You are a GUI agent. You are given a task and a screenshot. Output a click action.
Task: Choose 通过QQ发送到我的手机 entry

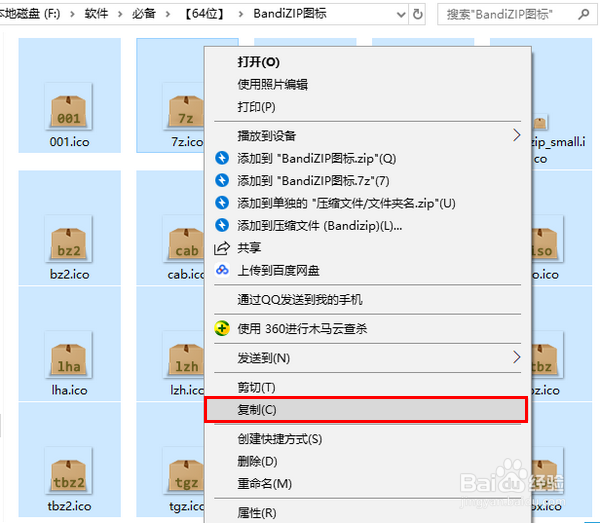pos(368,299)
